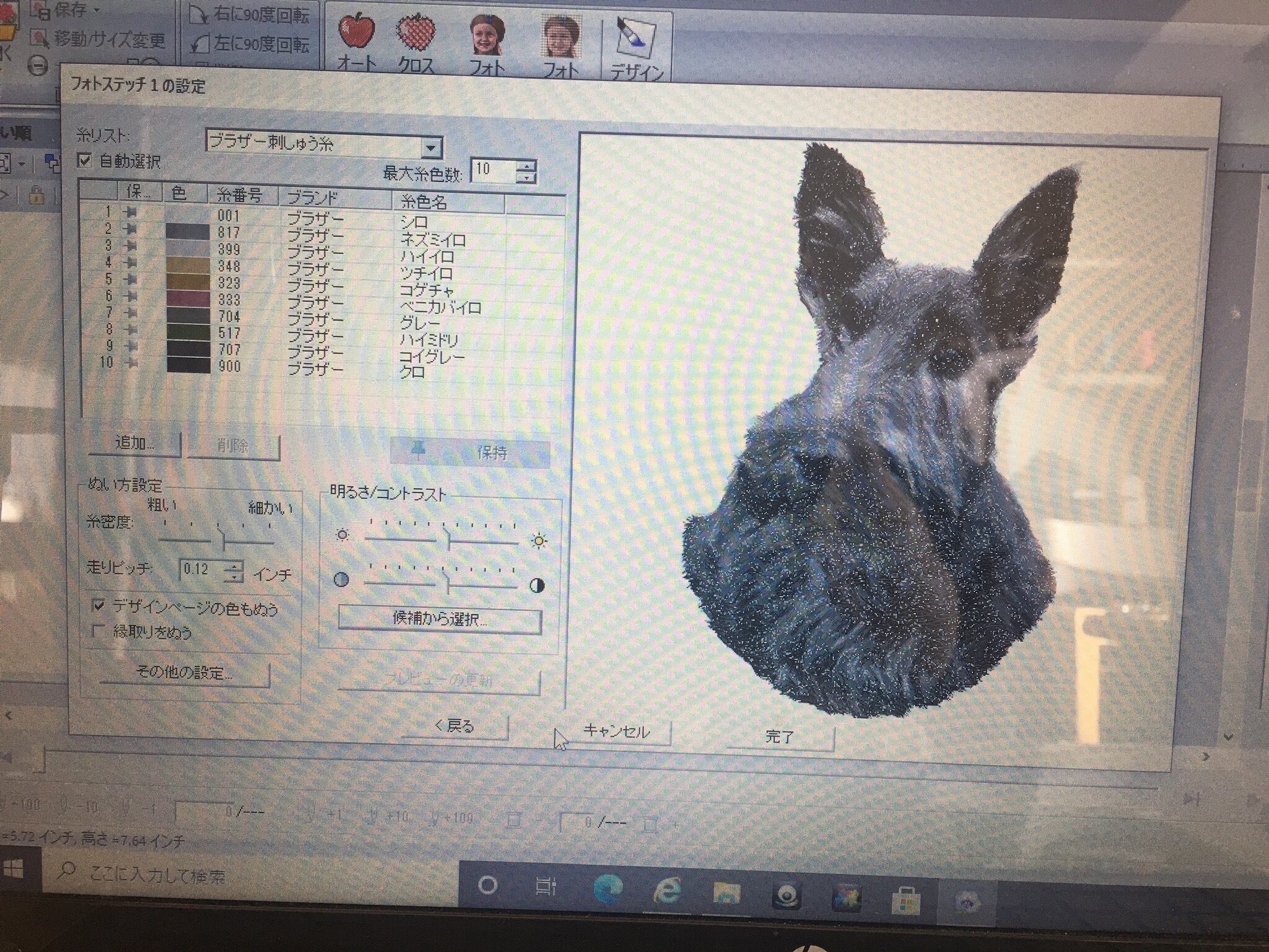Screen dimensions: 1269x952
Task: Click the second フォト photo stitch icon
Action: coord(560,37)
